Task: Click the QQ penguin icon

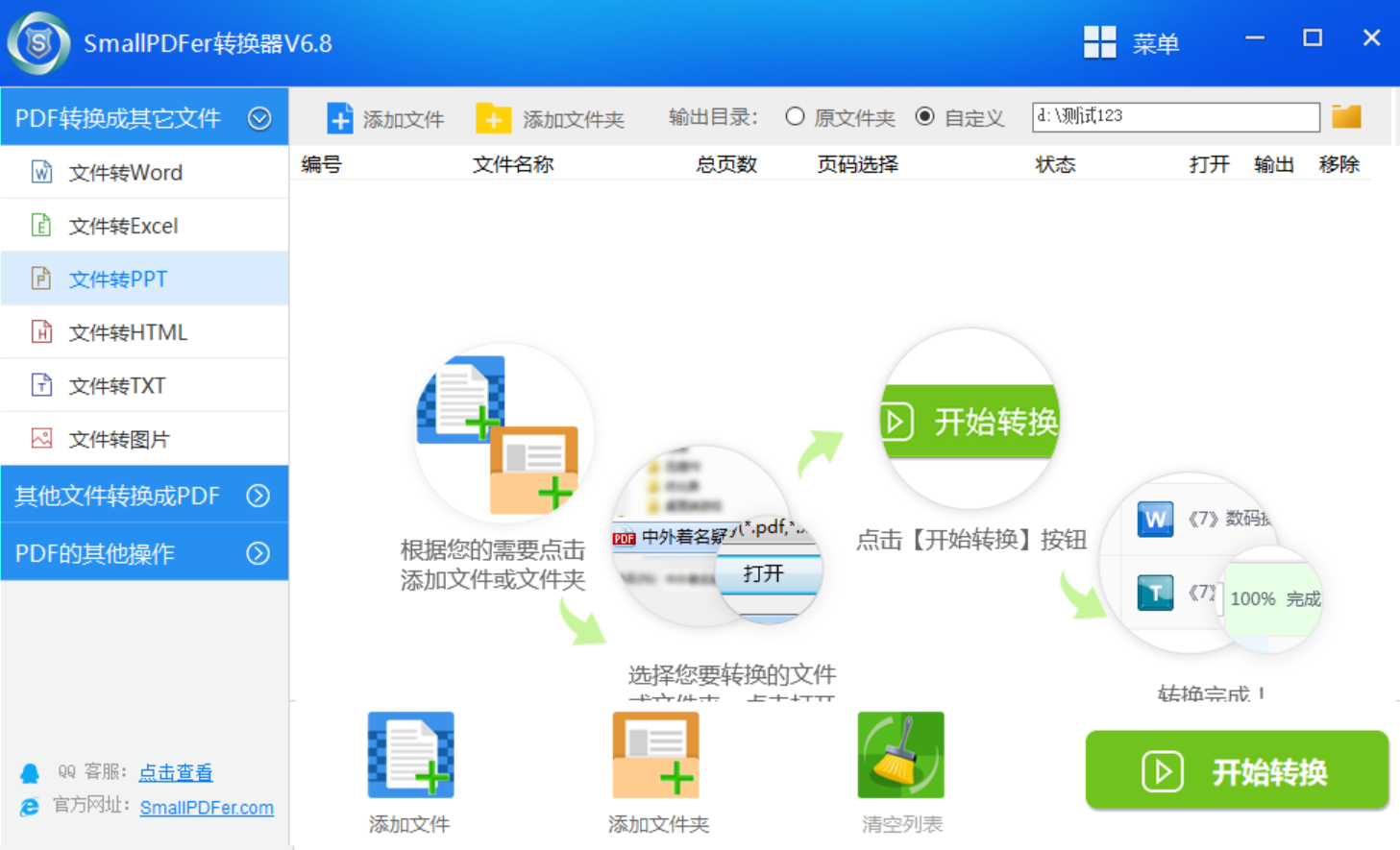Action: (30, 773)
